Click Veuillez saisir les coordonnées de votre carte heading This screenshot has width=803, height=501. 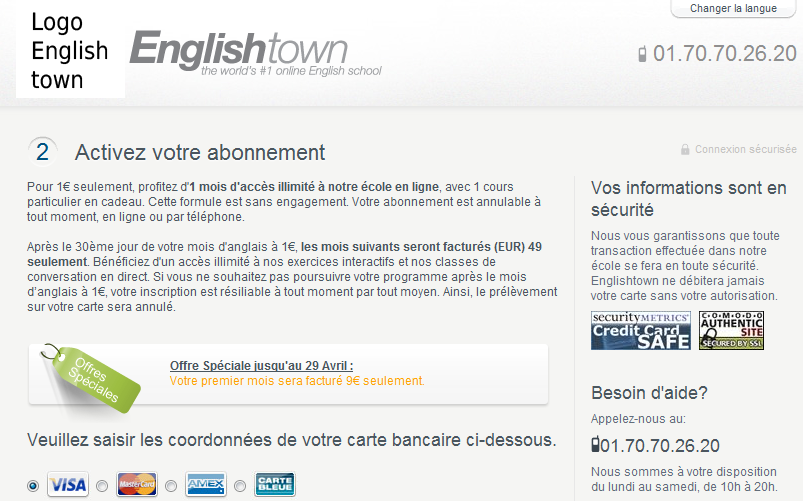click(x=291, y=440)
